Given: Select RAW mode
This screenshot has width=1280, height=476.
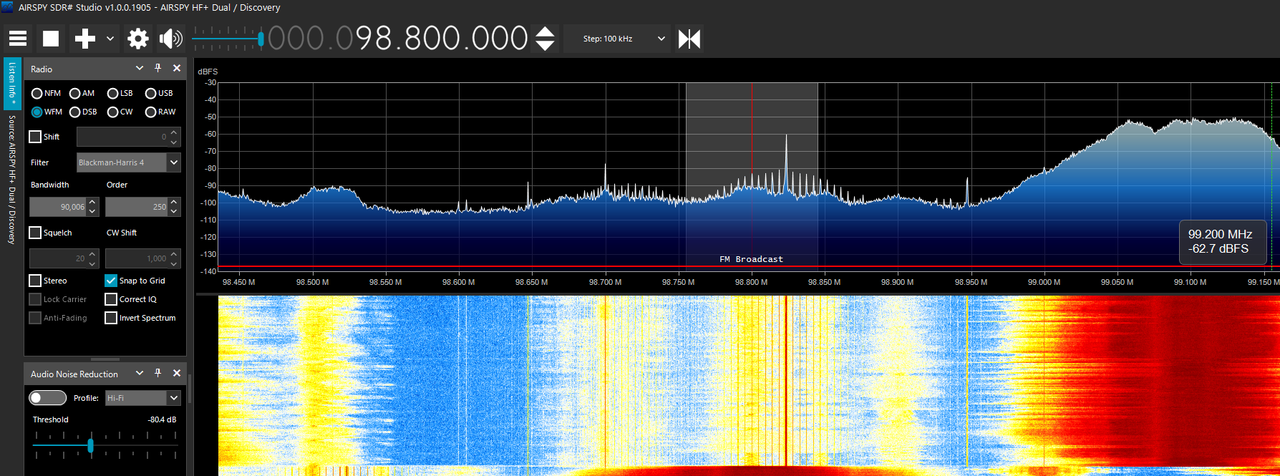Looking at the screenshot, I should point(160,112).
